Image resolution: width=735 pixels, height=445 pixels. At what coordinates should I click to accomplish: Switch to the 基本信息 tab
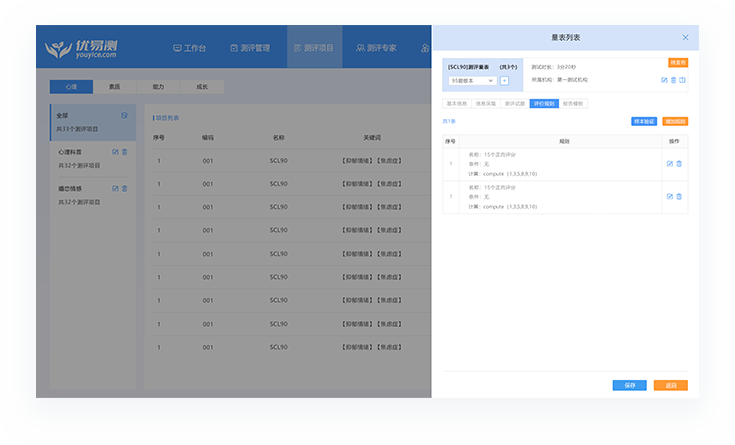[457, 104]
